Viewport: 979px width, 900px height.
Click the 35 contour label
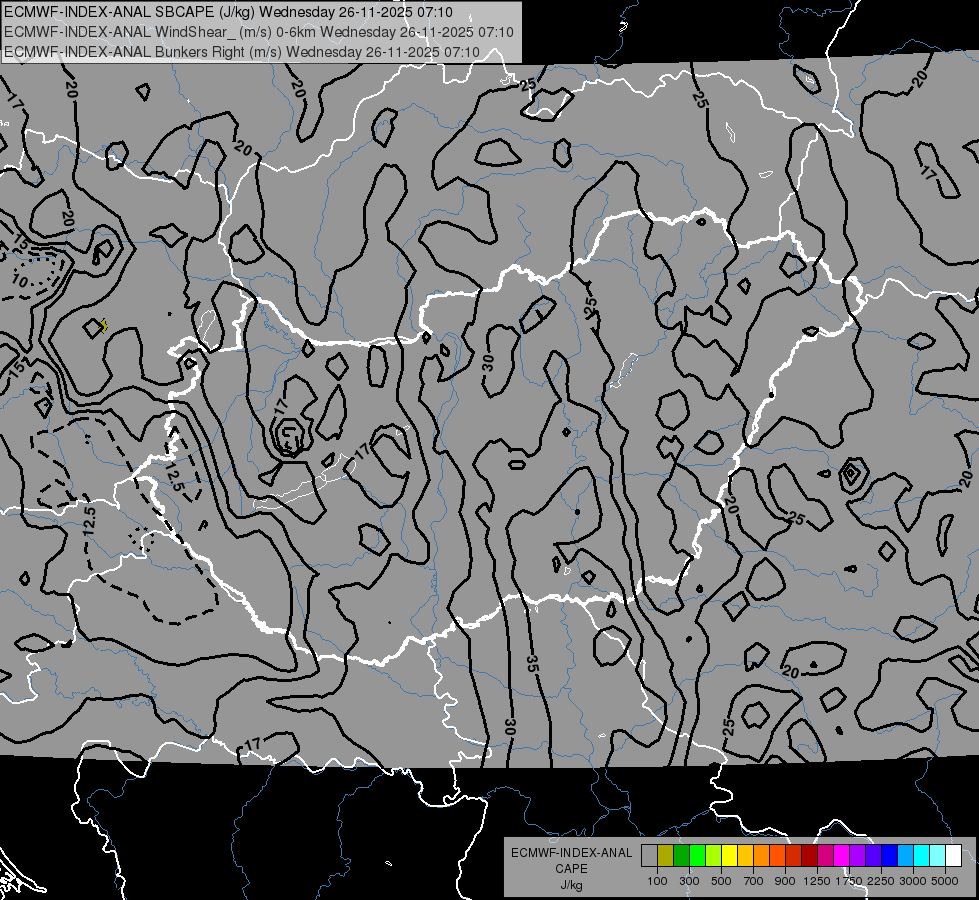pos(532,663)
